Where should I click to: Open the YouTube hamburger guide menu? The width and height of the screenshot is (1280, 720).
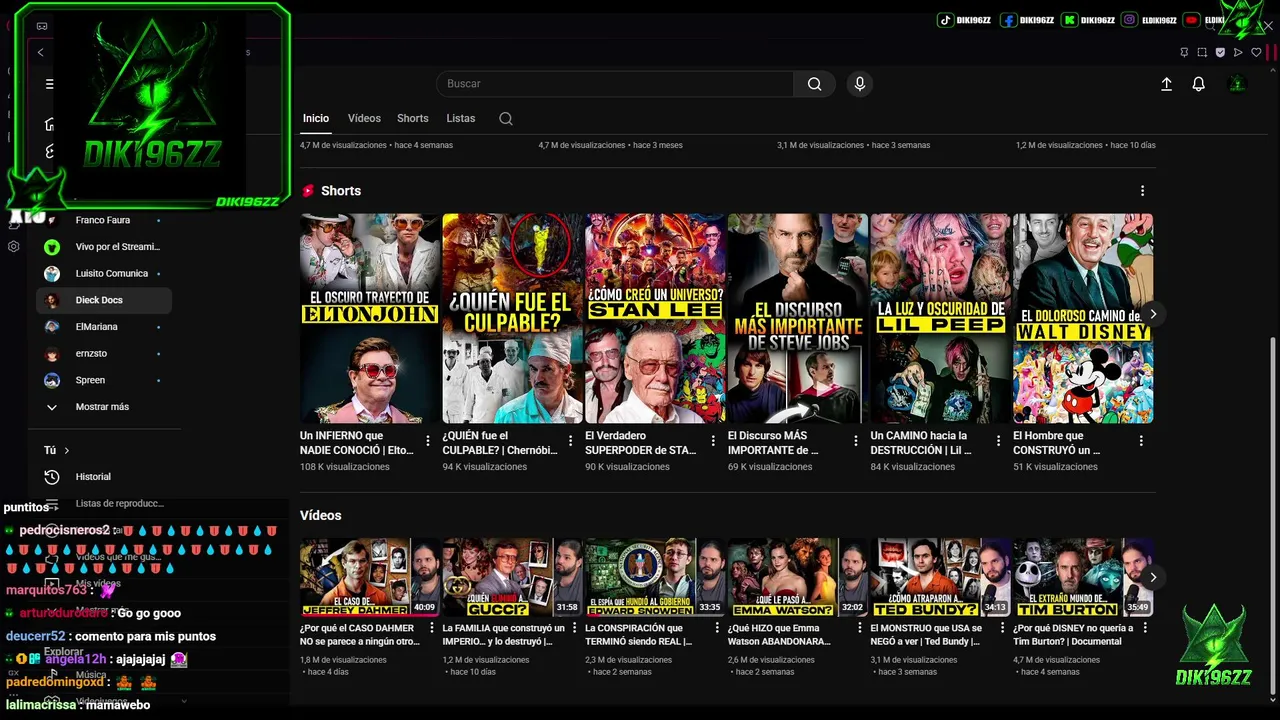pyautogui.click(x=50, y=84)
